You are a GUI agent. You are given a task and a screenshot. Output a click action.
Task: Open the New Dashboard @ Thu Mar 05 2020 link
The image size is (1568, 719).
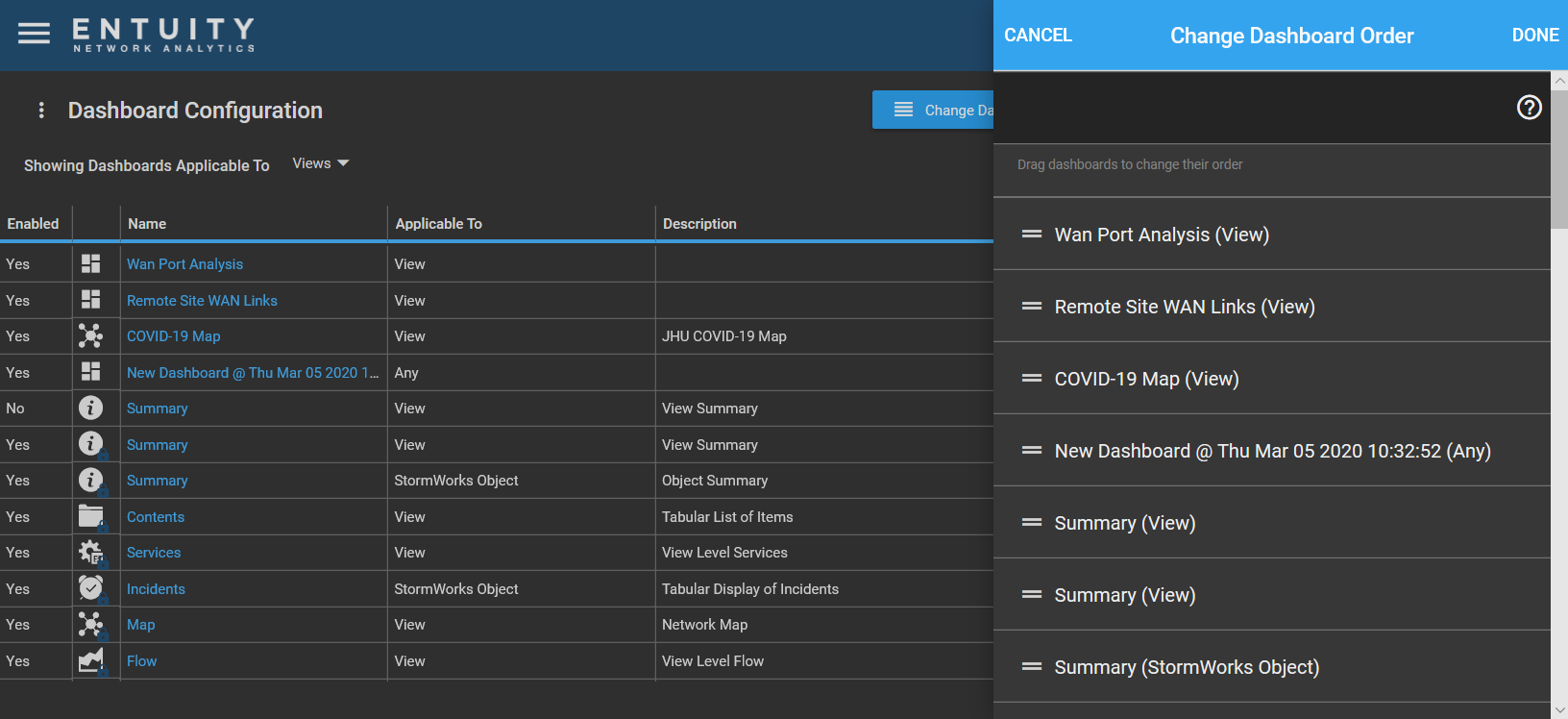point(253,372)
